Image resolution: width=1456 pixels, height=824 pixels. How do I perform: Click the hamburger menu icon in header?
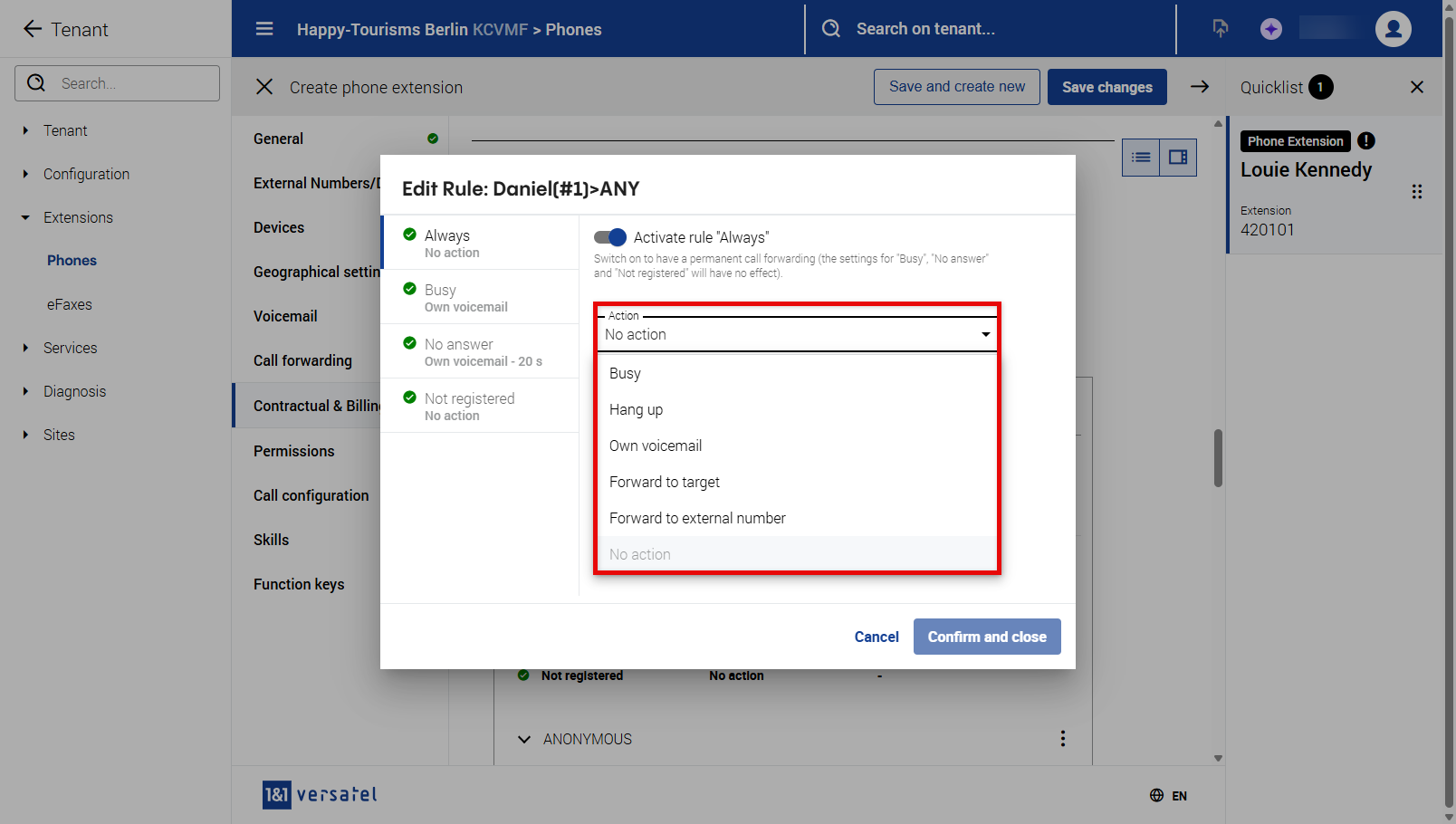(264, 29)
